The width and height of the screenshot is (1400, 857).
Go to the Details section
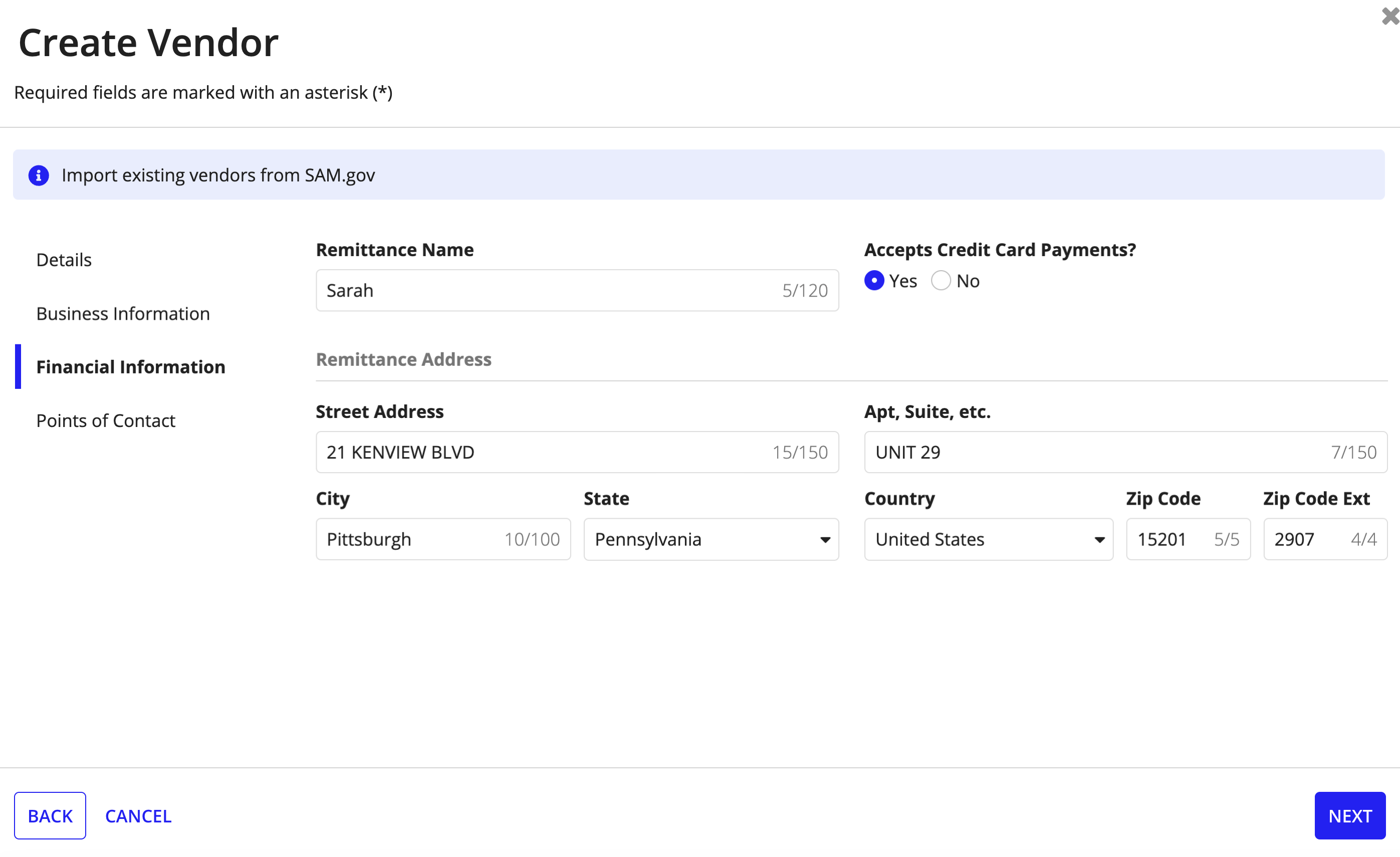[x=64, y=260]
